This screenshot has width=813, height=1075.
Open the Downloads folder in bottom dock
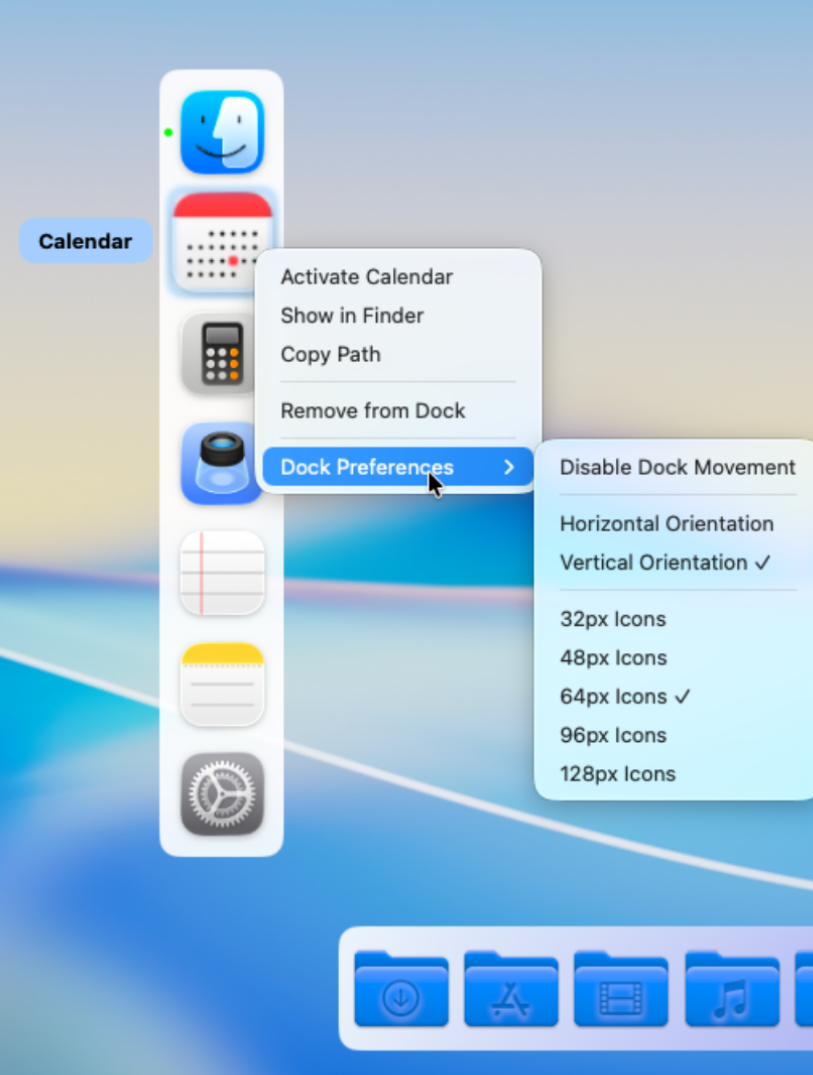pyautogui.click(x=401, y=989)
